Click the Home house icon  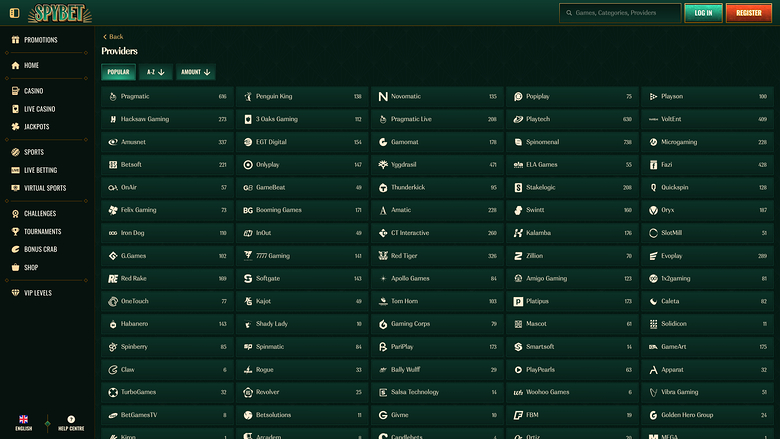point(15,65)
